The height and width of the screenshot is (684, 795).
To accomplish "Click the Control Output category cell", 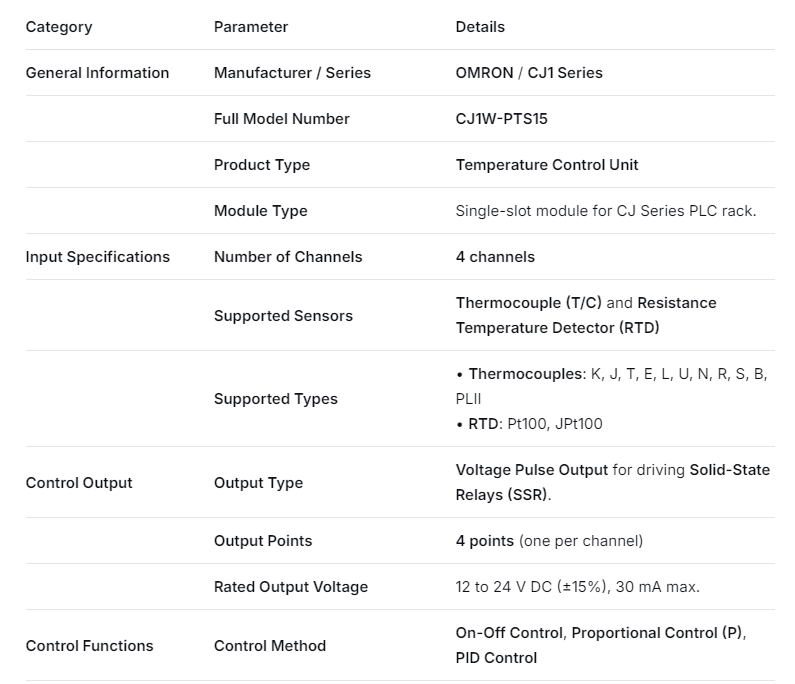I will [x=79, y=483].
